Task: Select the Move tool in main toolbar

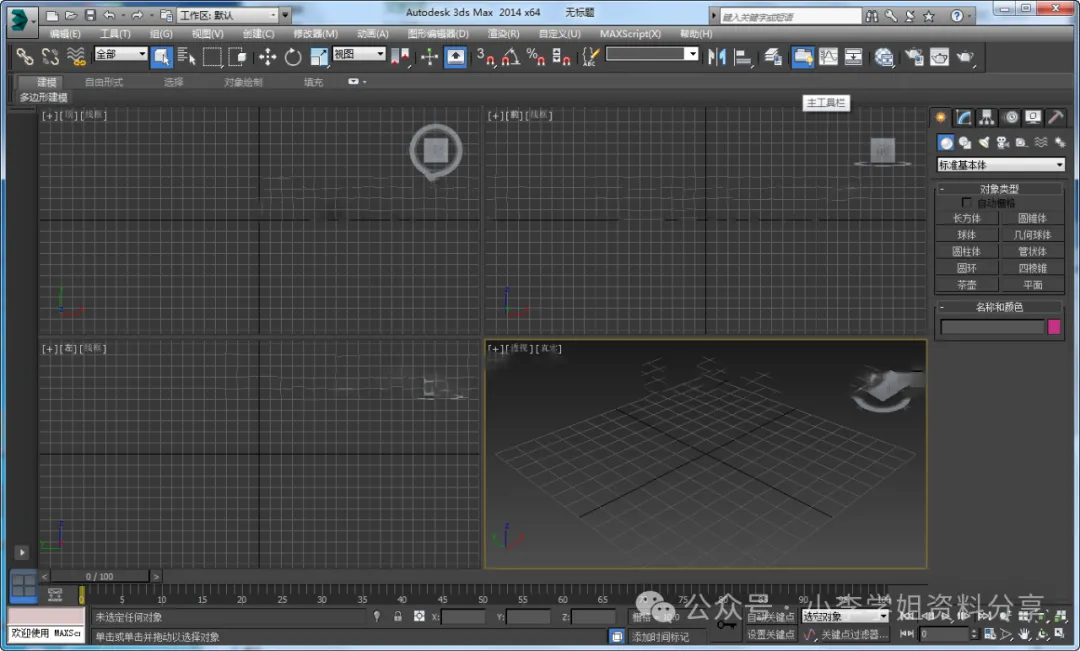Action: [x=268, y=57]
